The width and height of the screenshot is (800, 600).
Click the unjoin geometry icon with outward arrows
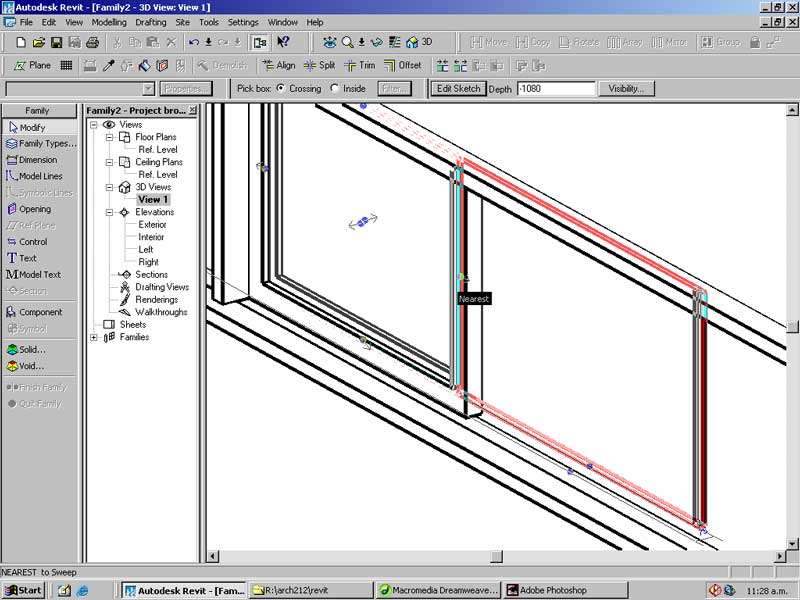[x=461, y=65]
